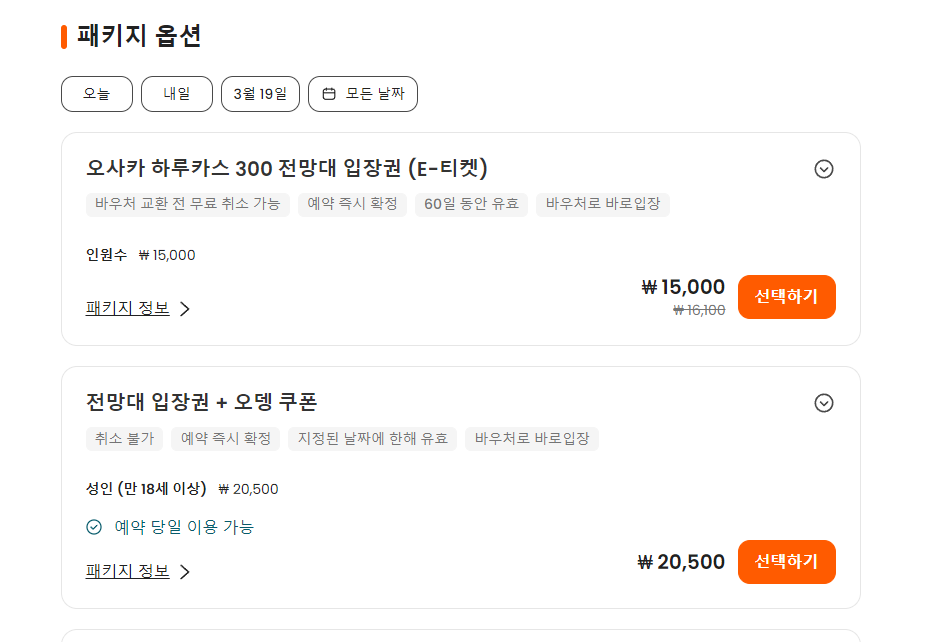This screenshot has height=642, width=925.
Task: Click the chevron arrow beside second 패키지 정보
Action: (x=185, y=572)
